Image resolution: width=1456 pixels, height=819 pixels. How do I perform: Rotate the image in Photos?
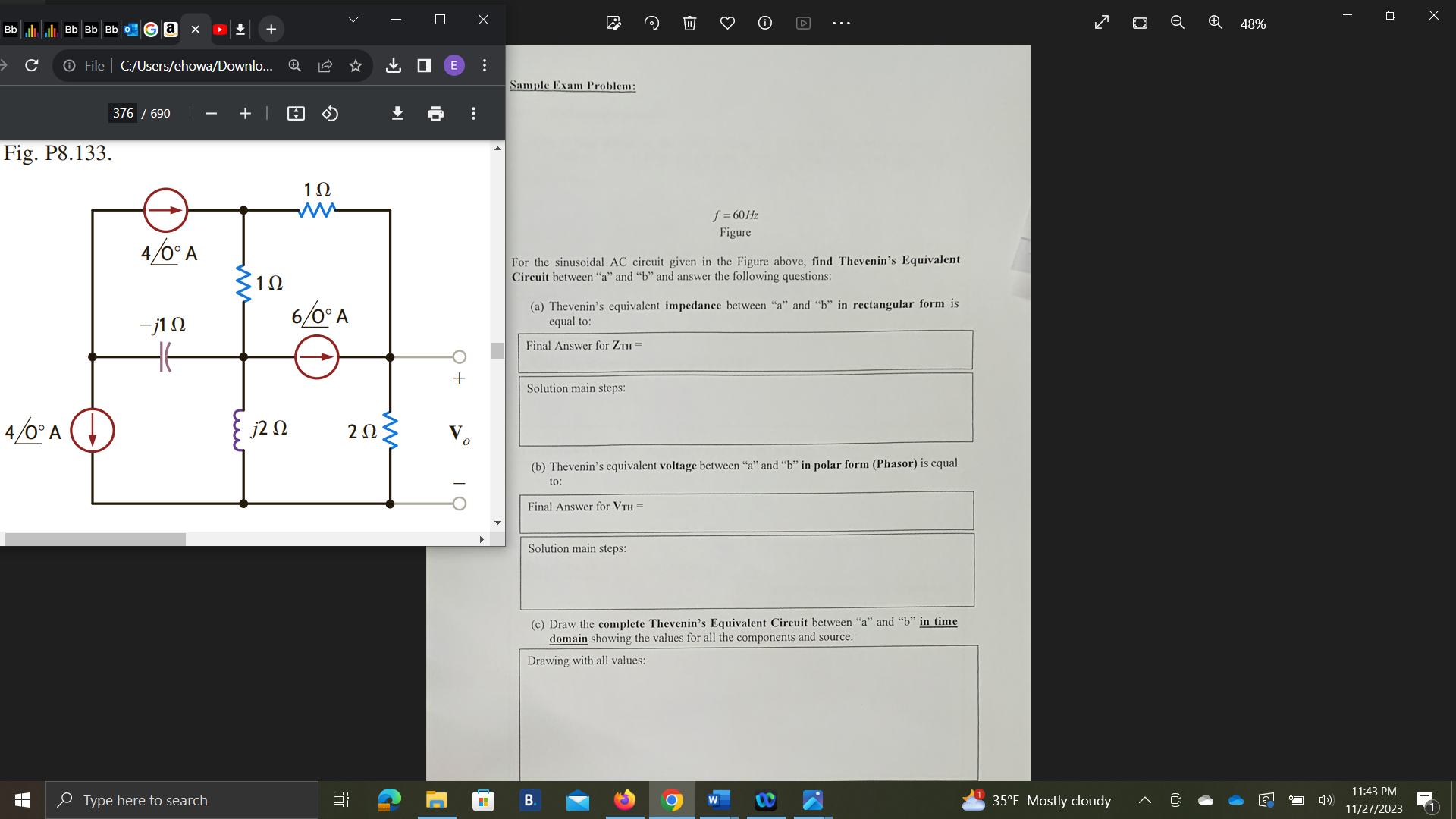point(651,24)
